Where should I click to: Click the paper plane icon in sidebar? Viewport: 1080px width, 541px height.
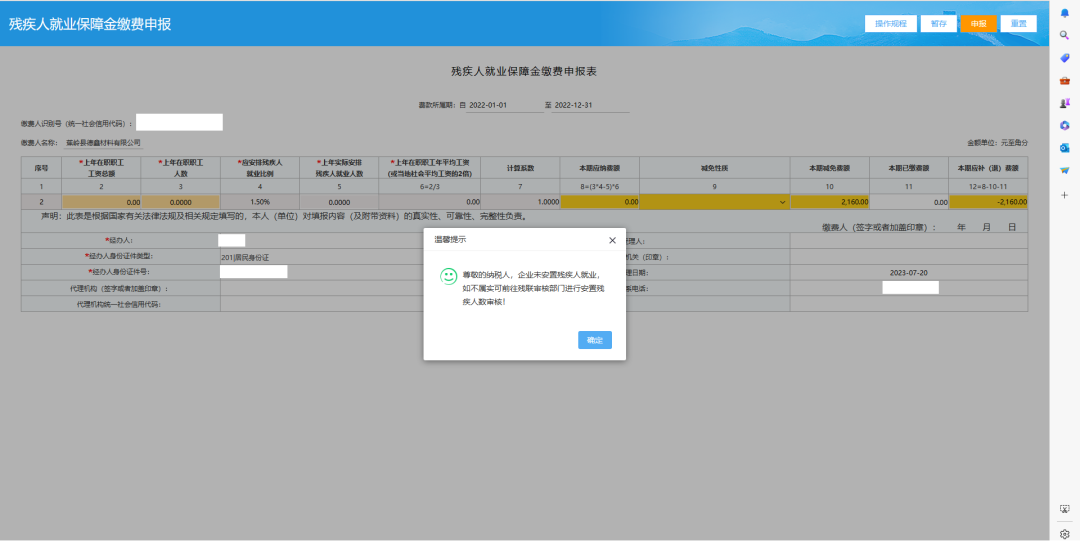(1065, 170)
